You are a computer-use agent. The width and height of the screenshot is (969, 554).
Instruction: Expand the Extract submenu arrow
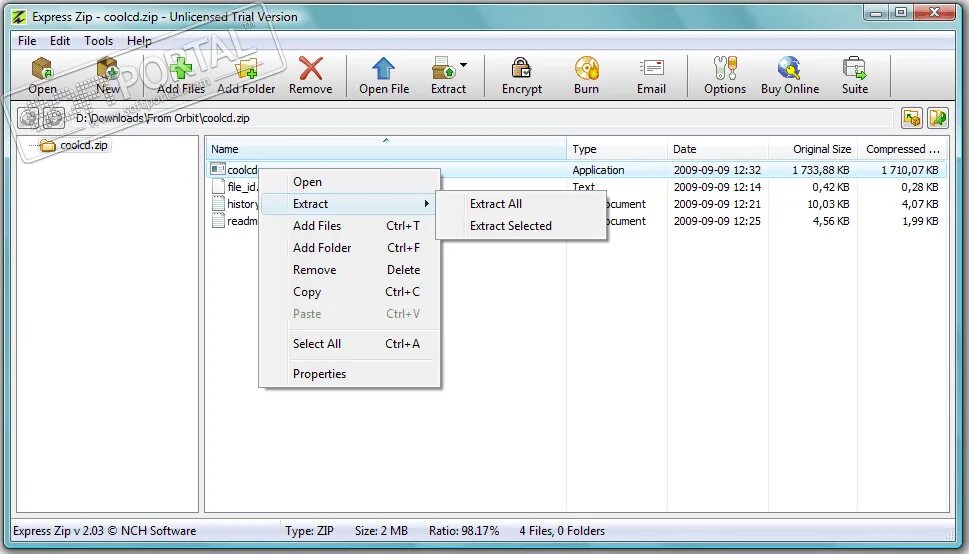(426, 203)
